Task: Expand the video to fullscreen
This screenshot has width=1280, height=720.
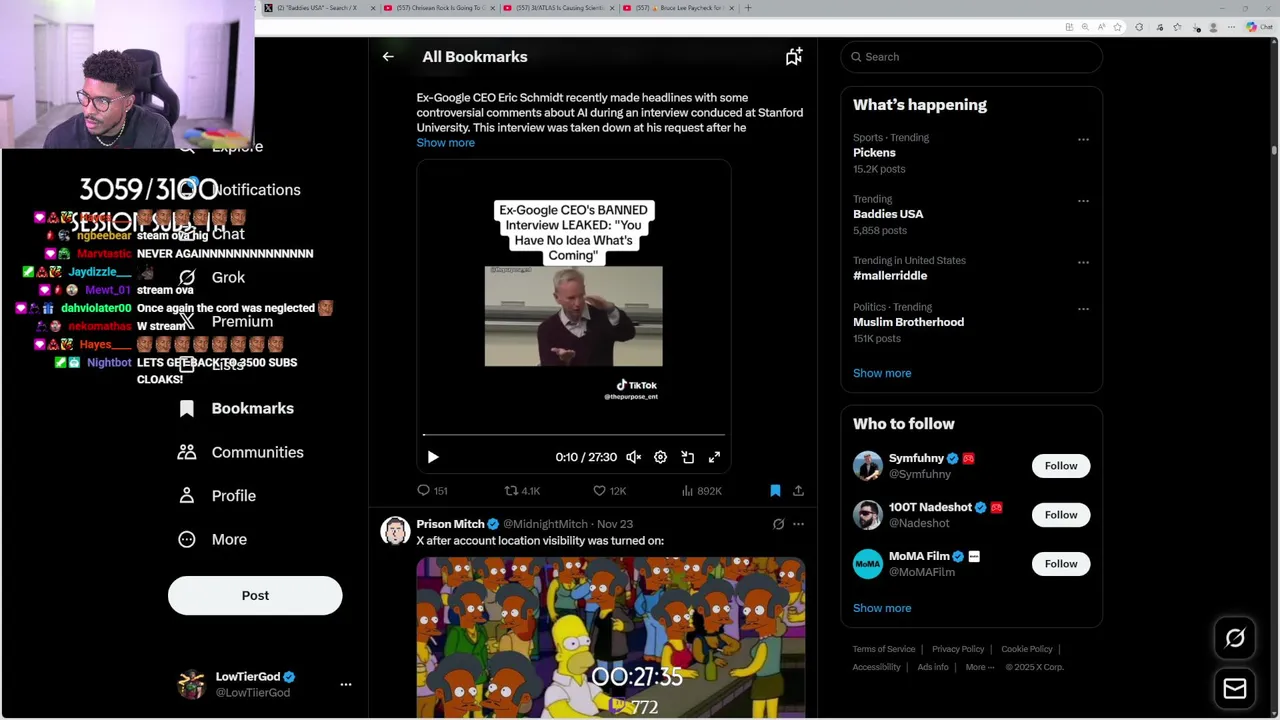Action: 714,457
